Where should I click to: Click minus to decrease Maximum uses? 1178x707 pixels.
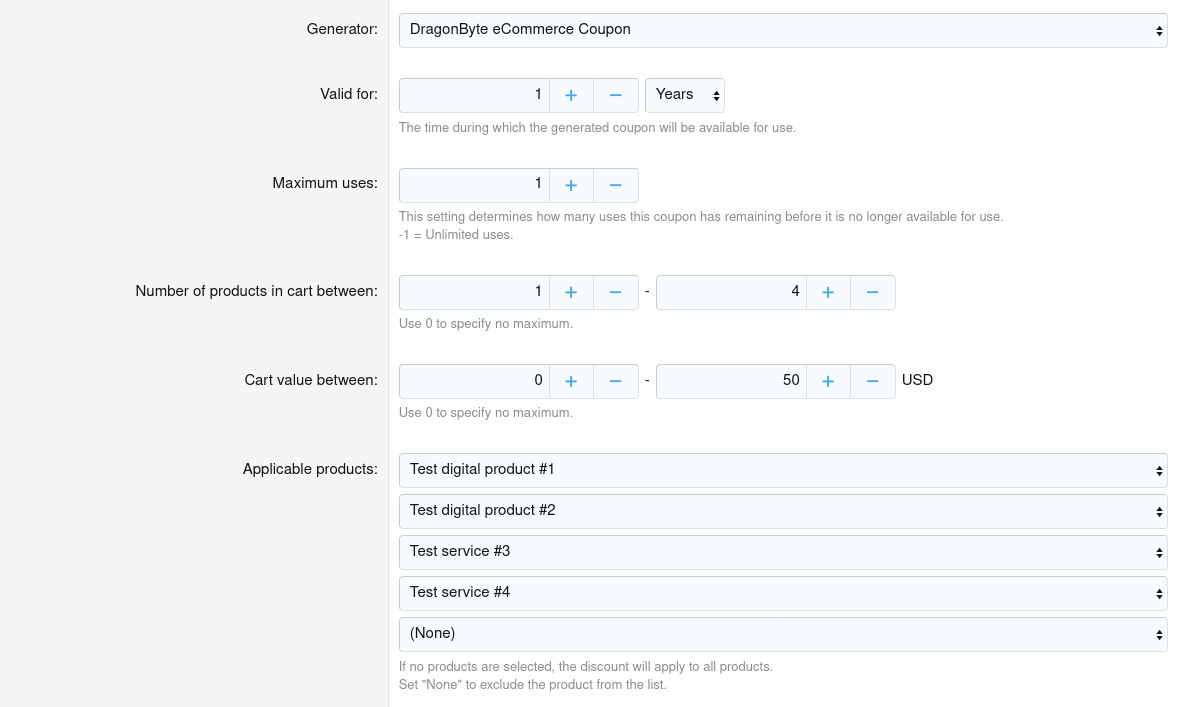pyautogui.click(x=616, y=186)
